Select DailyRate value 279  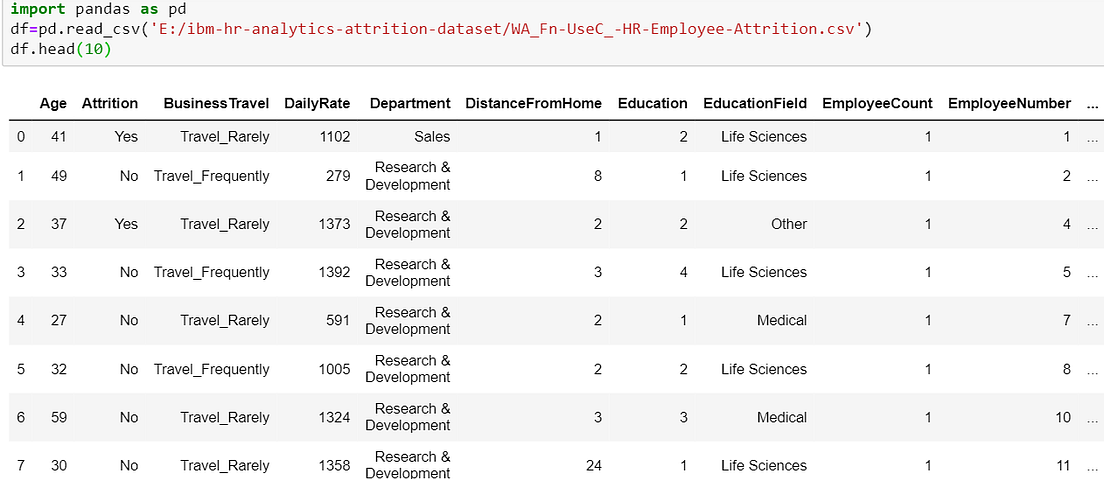click(x=338, y=176)
